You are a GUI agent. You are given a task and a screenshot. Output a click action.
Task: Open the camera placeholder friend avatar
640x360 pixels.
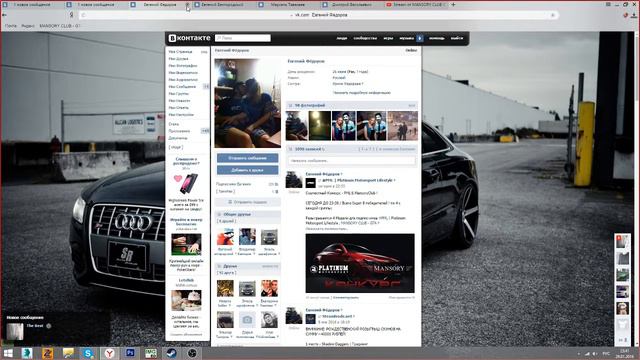pos(247,320)
